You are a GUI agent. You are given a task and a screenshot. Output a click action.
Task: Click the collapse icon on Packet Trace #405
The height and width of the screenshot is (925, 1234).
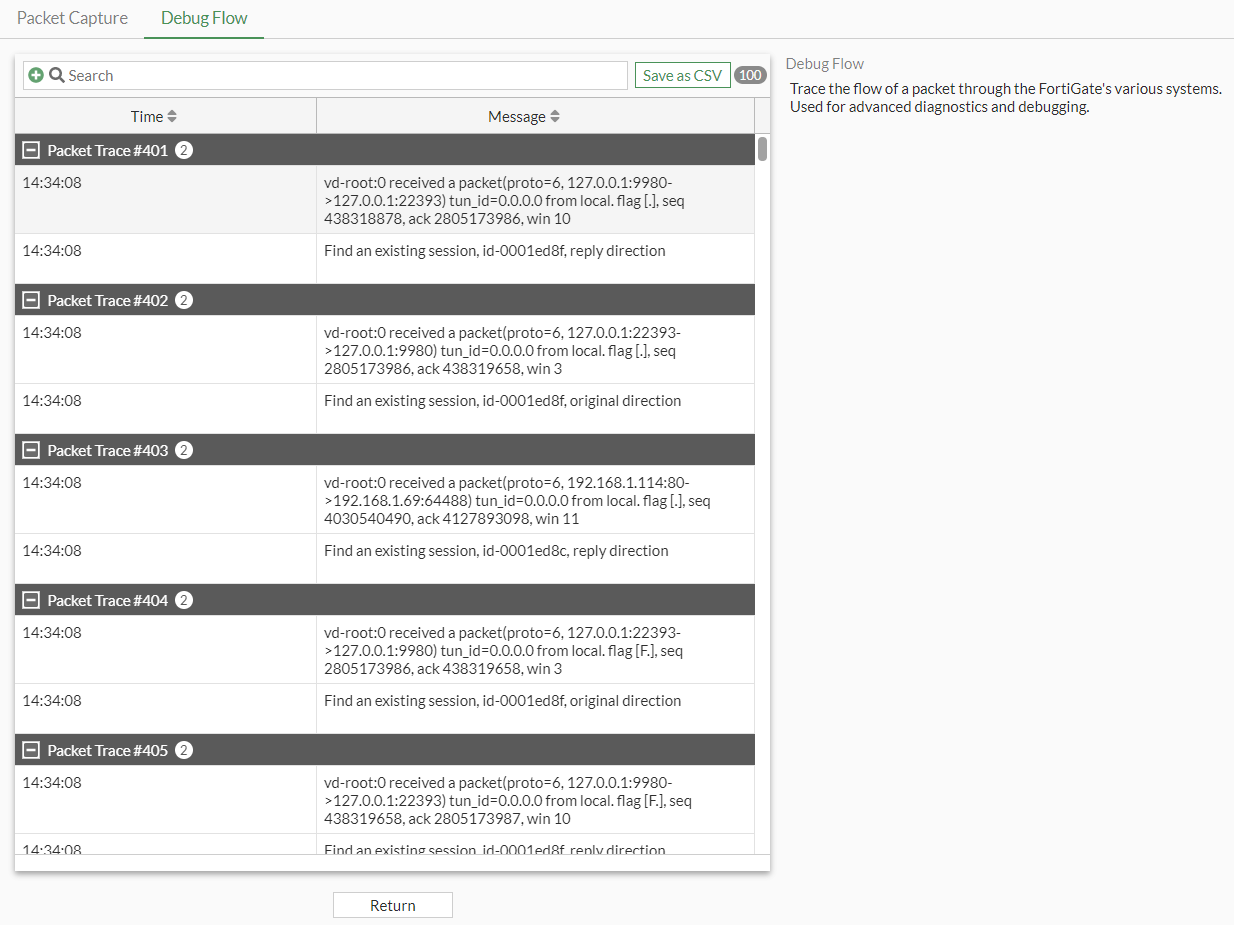point(30,750)
